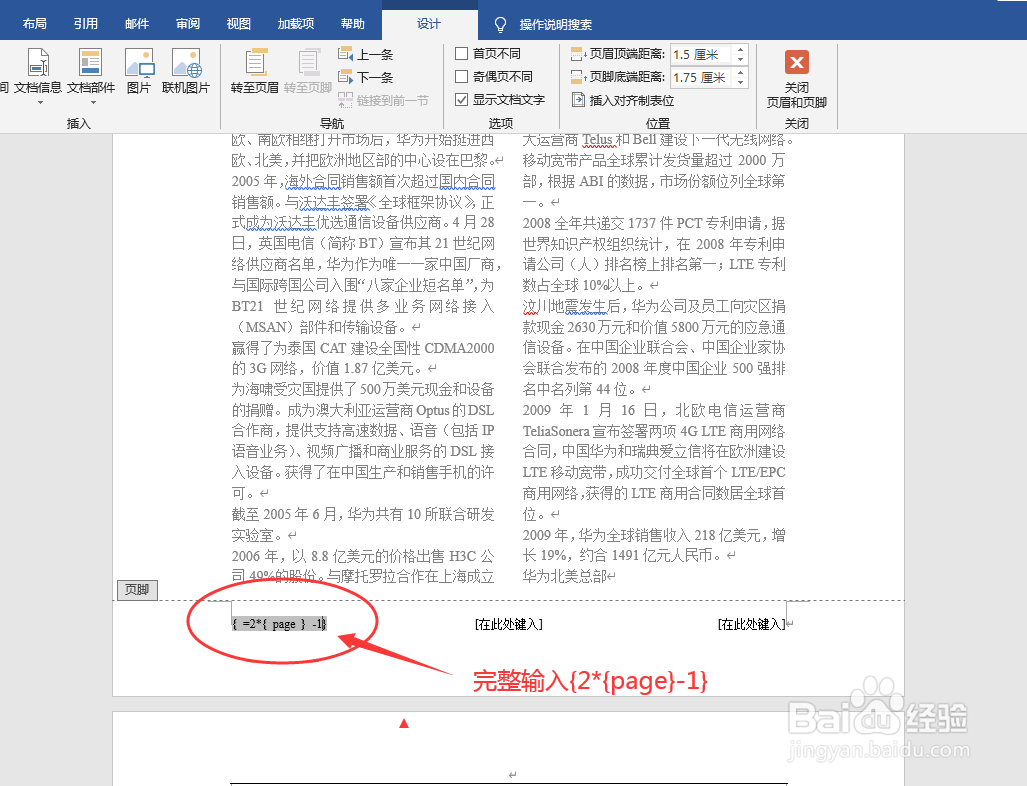The width and height of the screenshot is (1027, 786).
Task: Open the 审阅 (Review) tab
Action: [x=188, y=24]
